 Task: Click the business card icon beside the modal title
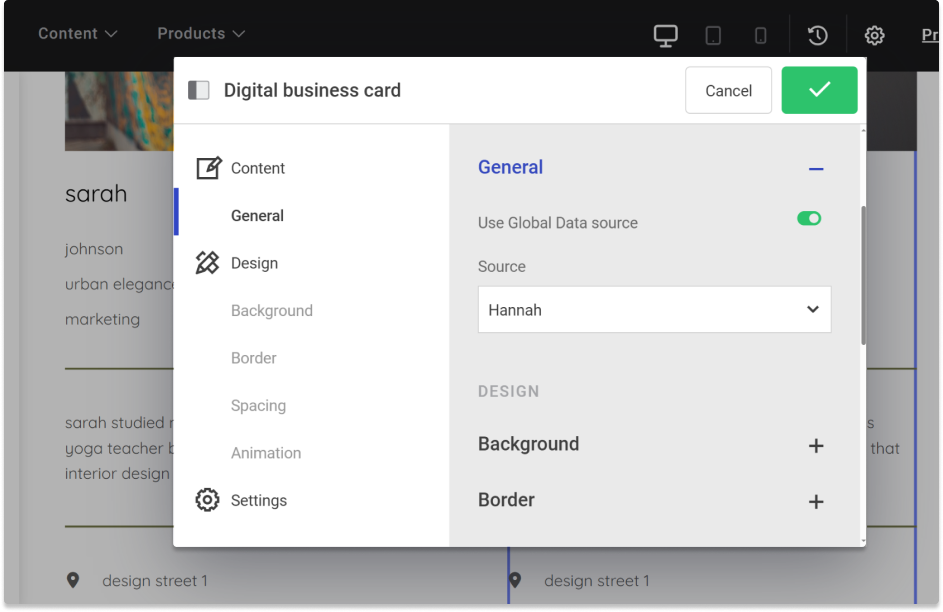pos(198,89)
